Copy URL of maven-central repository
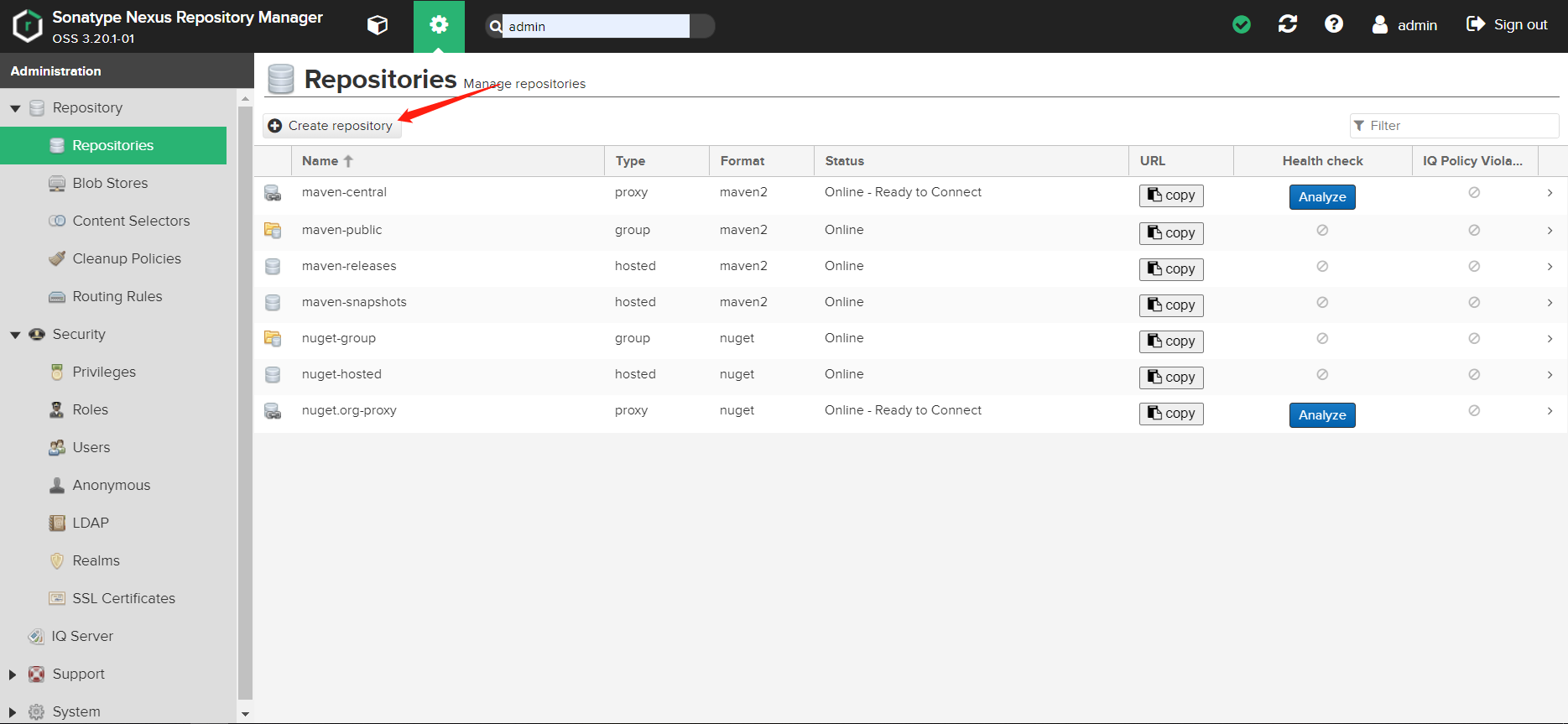The width and height of the screenshot is (1568, 724). pos(1171,195)
